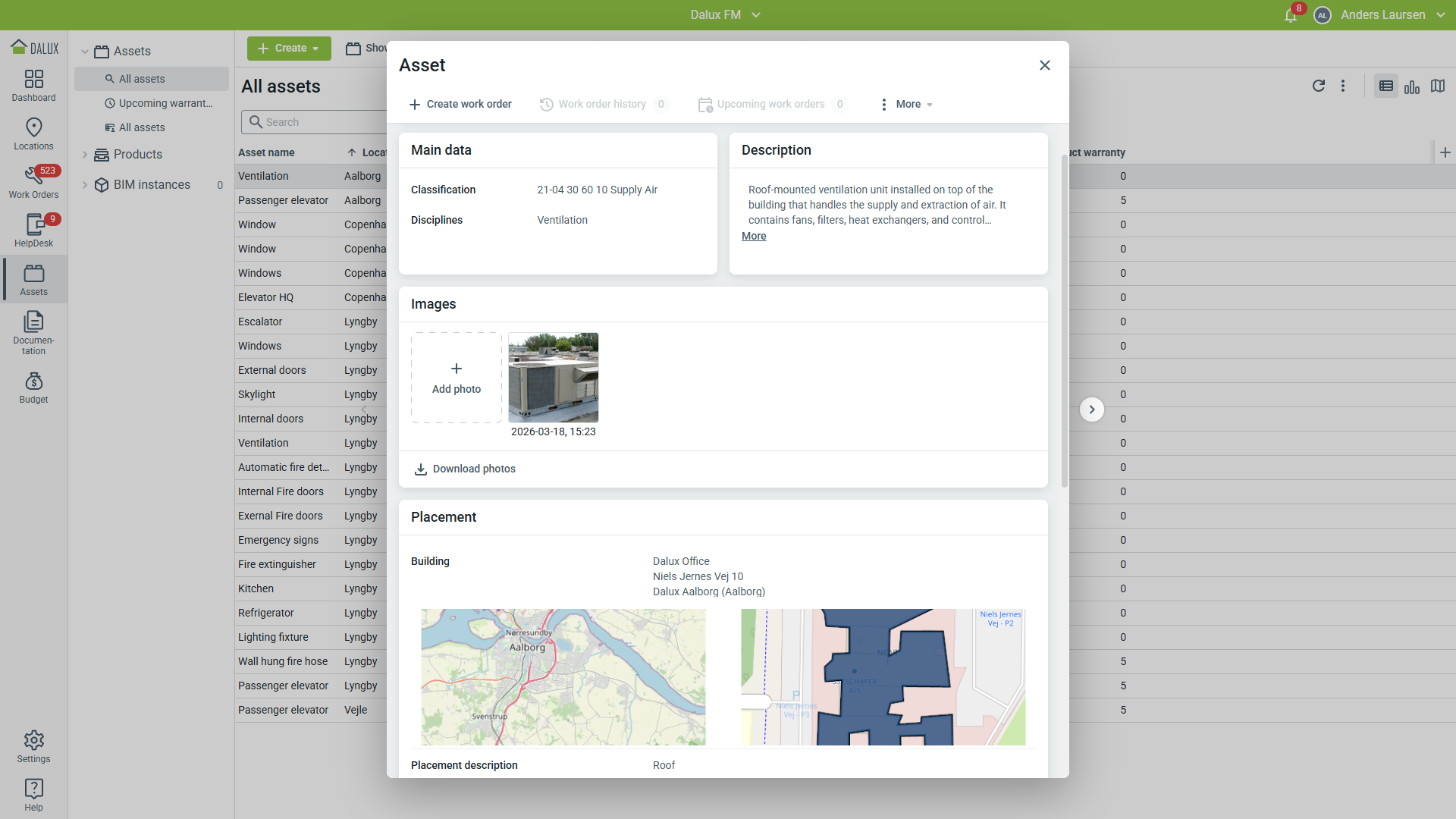Switch to table list view
1456x819 pixels.
1386,86
